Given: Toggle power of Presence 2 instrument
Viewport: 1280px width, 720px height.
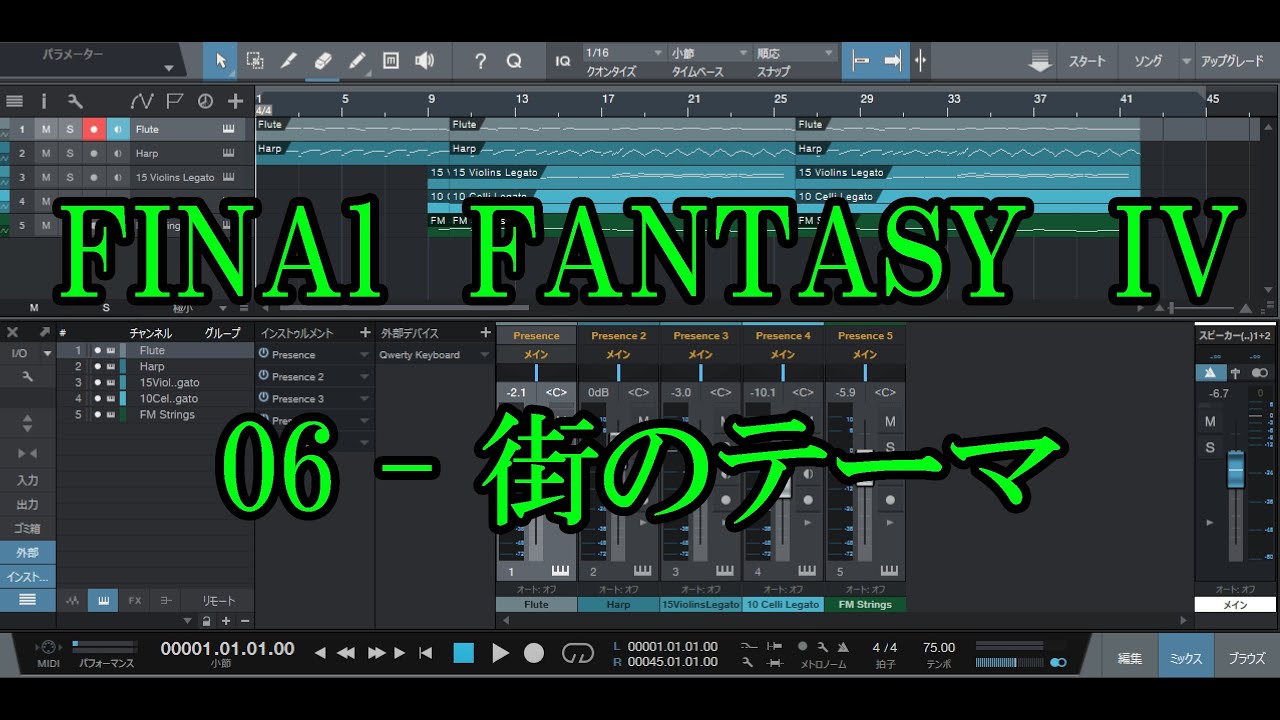Looking at the screenshot, I should (x=264, y=377).
